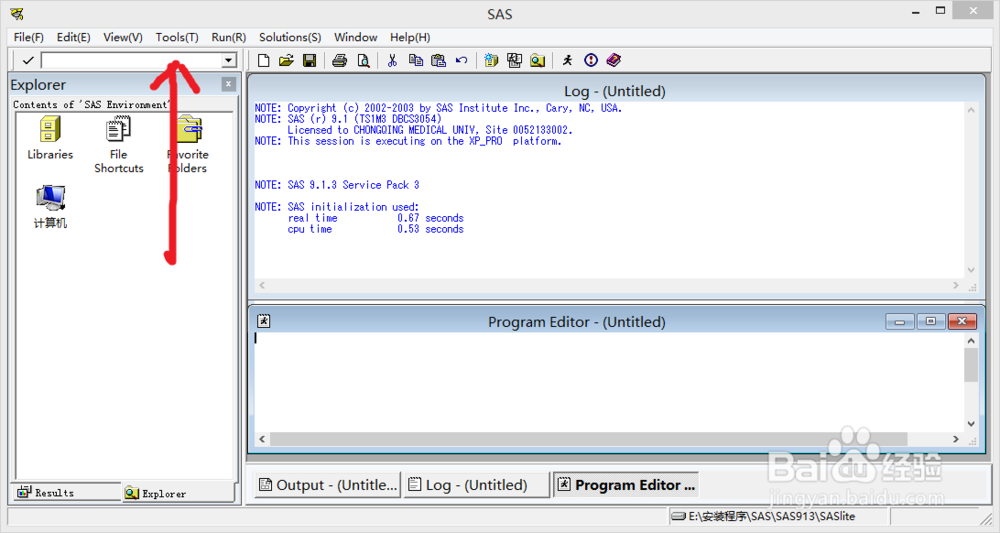Screen dimensions: 1000x533
Task: Open the Libraries icon in Explorer
Action: point(50,138)
